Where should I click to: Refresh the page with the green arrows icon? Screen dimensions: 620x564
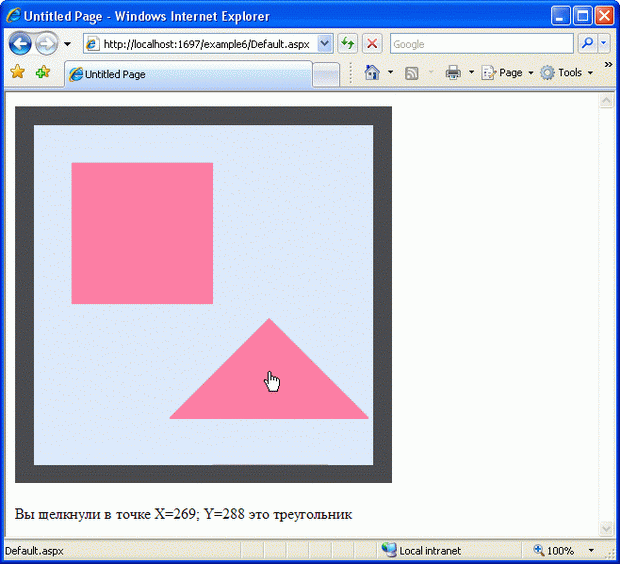[347, 44]
